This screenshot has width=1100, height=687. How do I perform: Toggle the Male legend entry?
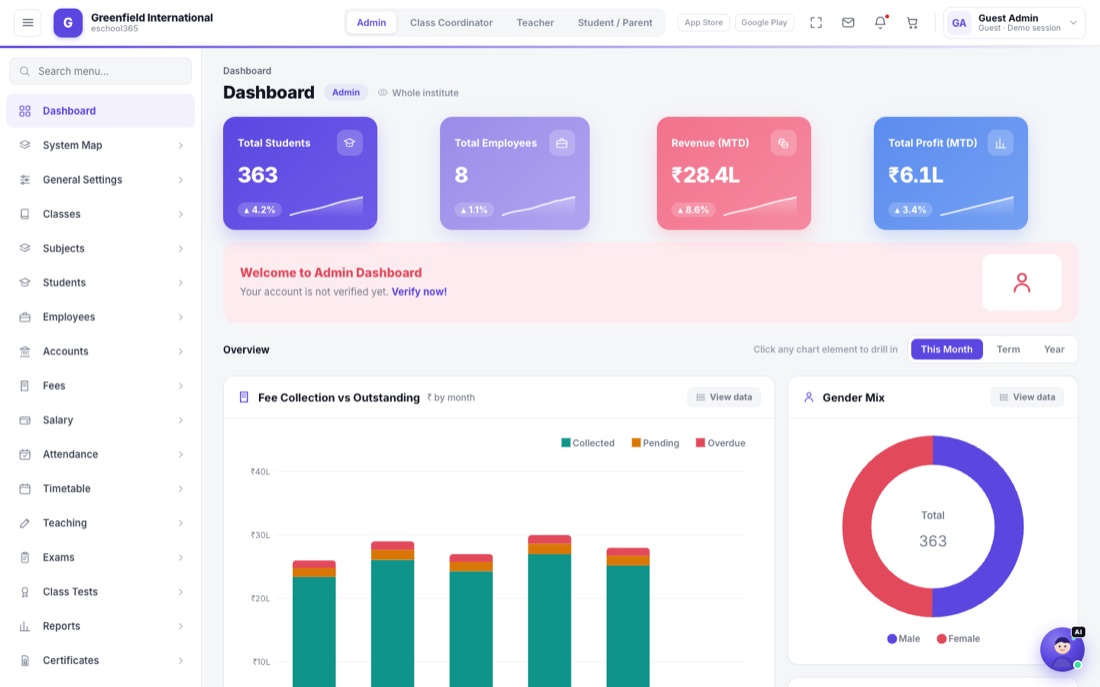[x=904, y=639]
